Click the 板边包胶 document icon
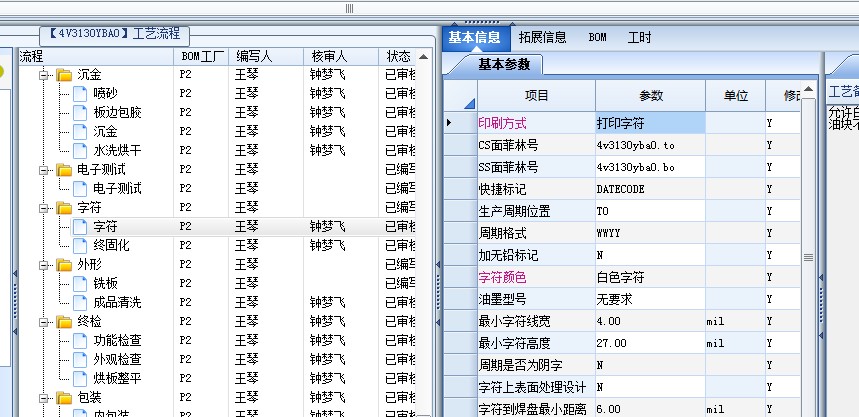The width and height of the screenshot is (859, 417). click(x=80, y=113)
